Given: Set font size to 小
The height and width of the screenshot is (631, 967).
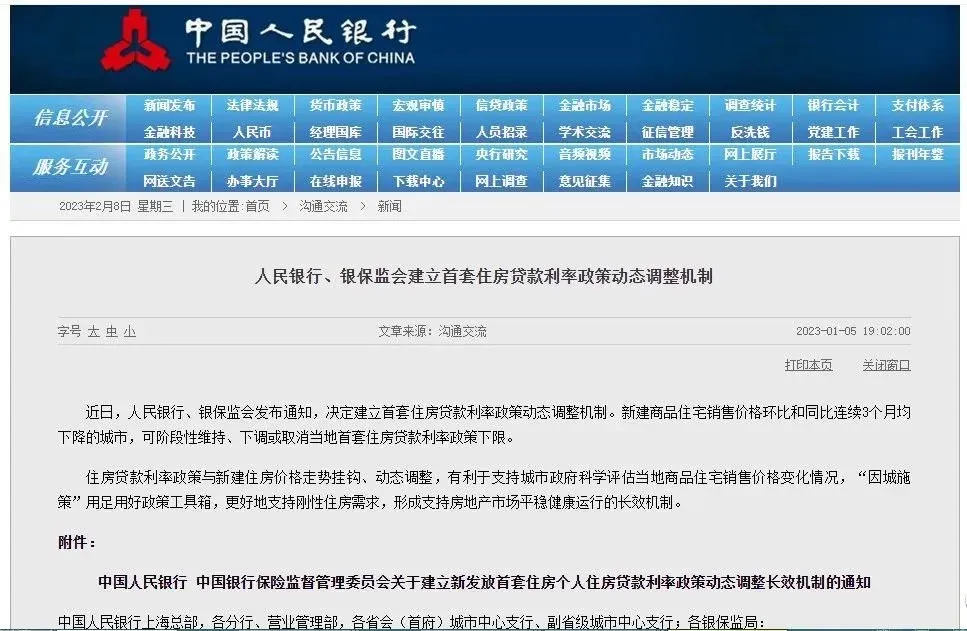Looking at the screenshot, I should [x=130, y=332].
